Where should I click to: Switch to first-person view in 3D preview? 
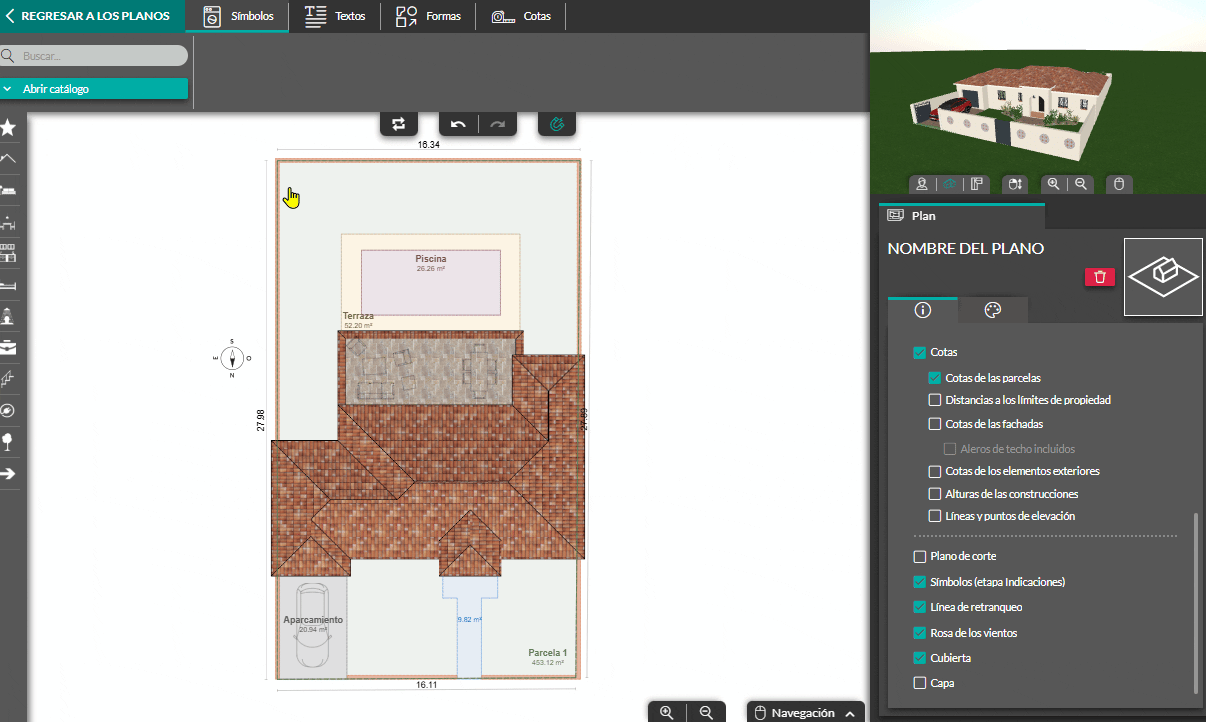pos(922,184)
